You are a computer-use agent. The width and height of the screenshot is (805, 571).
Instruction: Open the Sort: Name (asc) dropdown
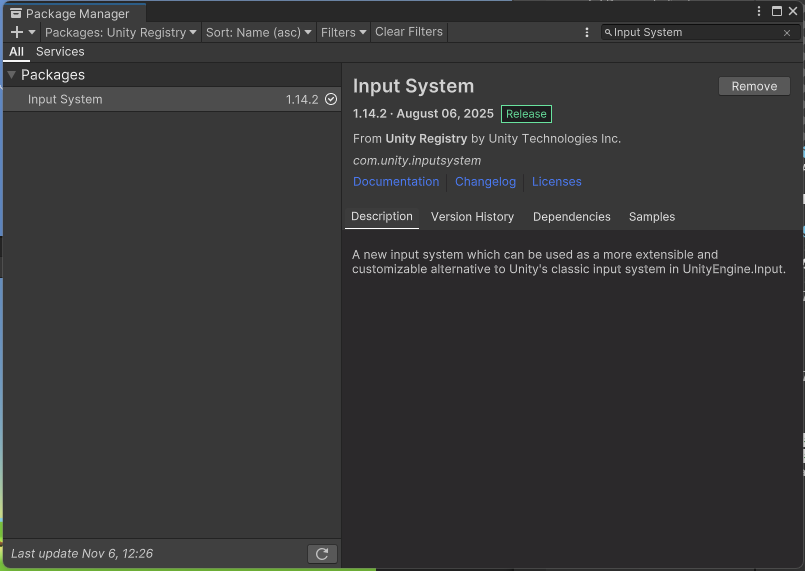click(259, 32)
